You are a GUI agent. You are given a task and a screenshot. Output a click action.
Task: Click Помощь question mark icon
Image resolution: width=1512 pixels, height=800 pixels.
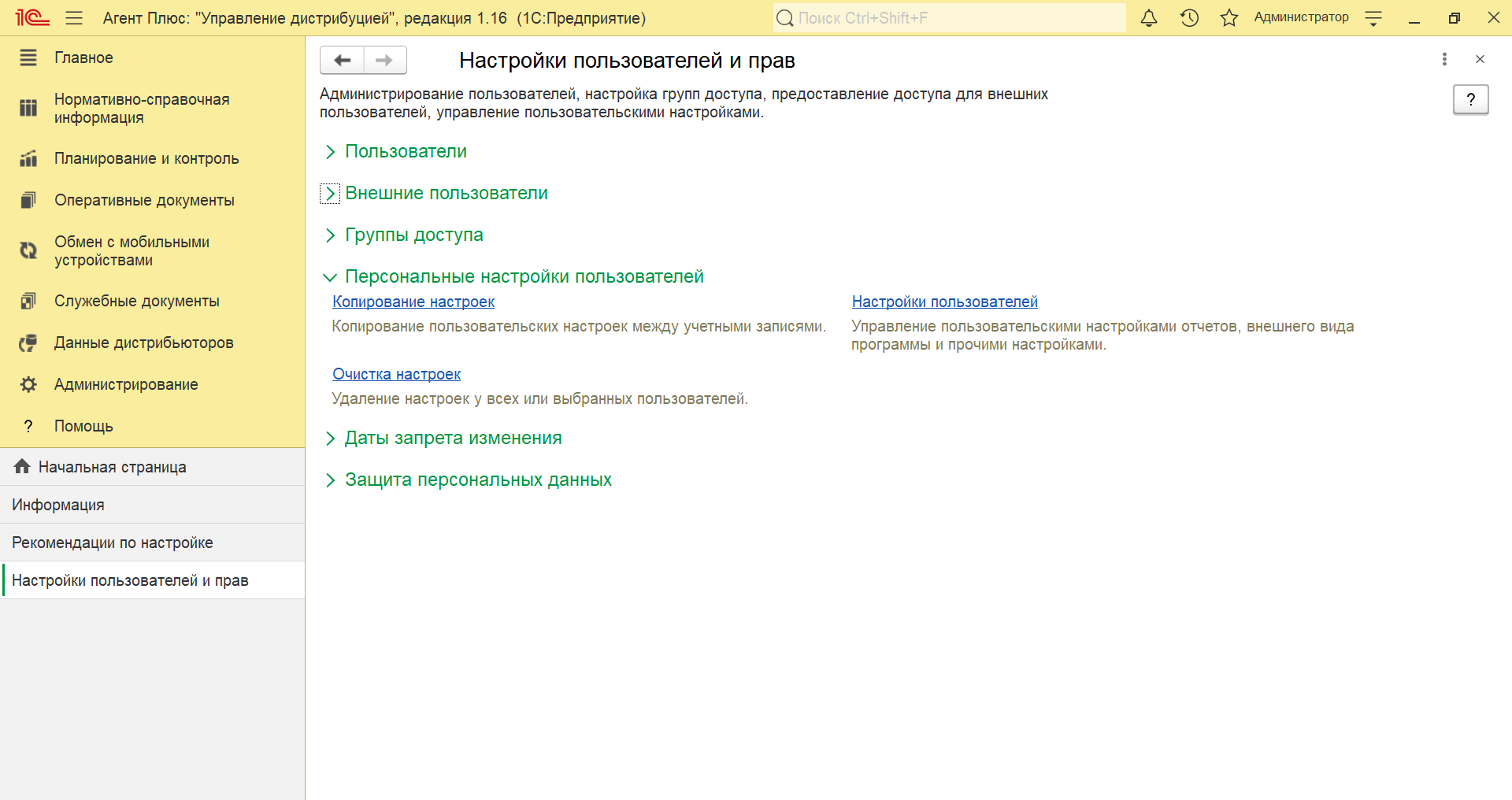point(28,426)
